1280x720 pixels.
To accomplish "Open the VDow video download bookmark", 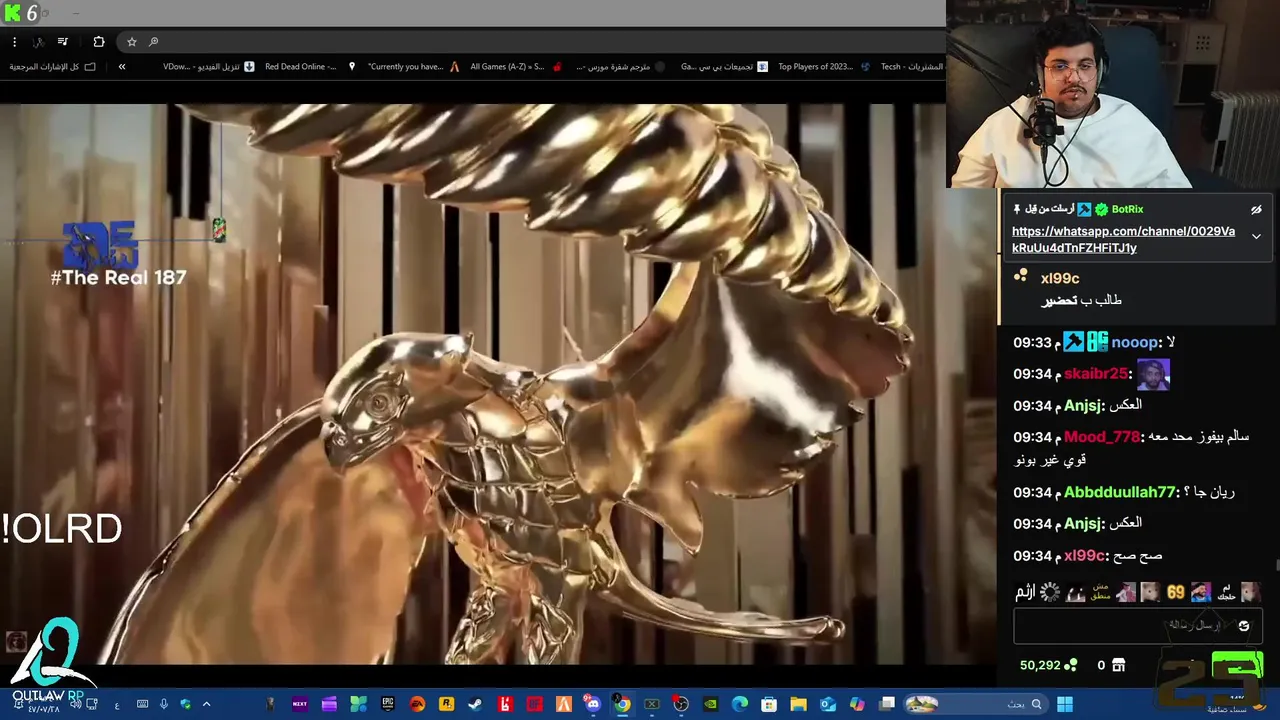I will (x=208, y=67).
